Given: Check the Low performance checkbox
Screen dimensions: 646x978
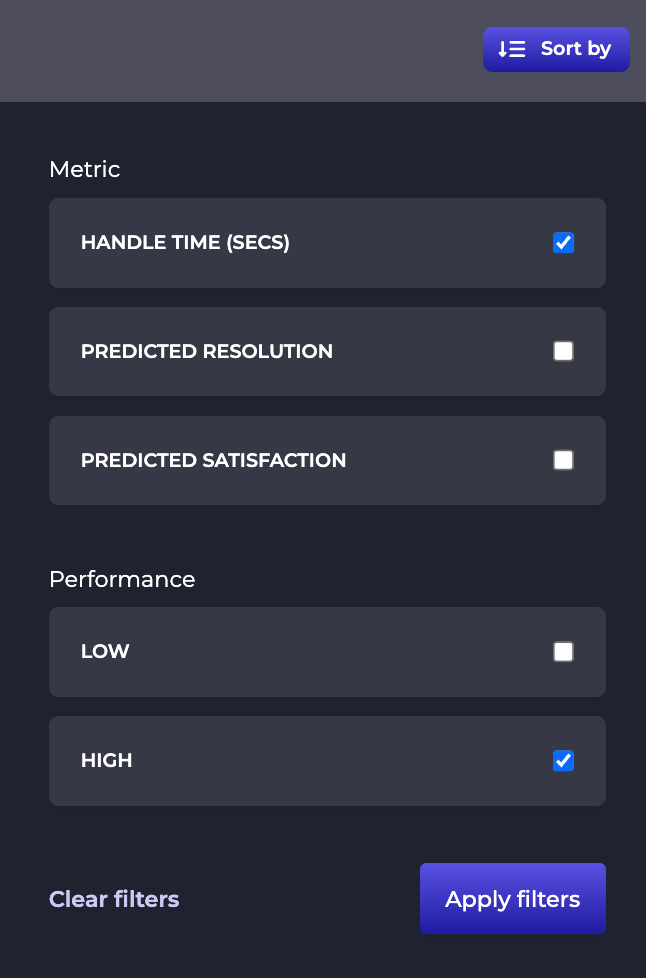Looking at the screenshot, I should coord(563,652).
